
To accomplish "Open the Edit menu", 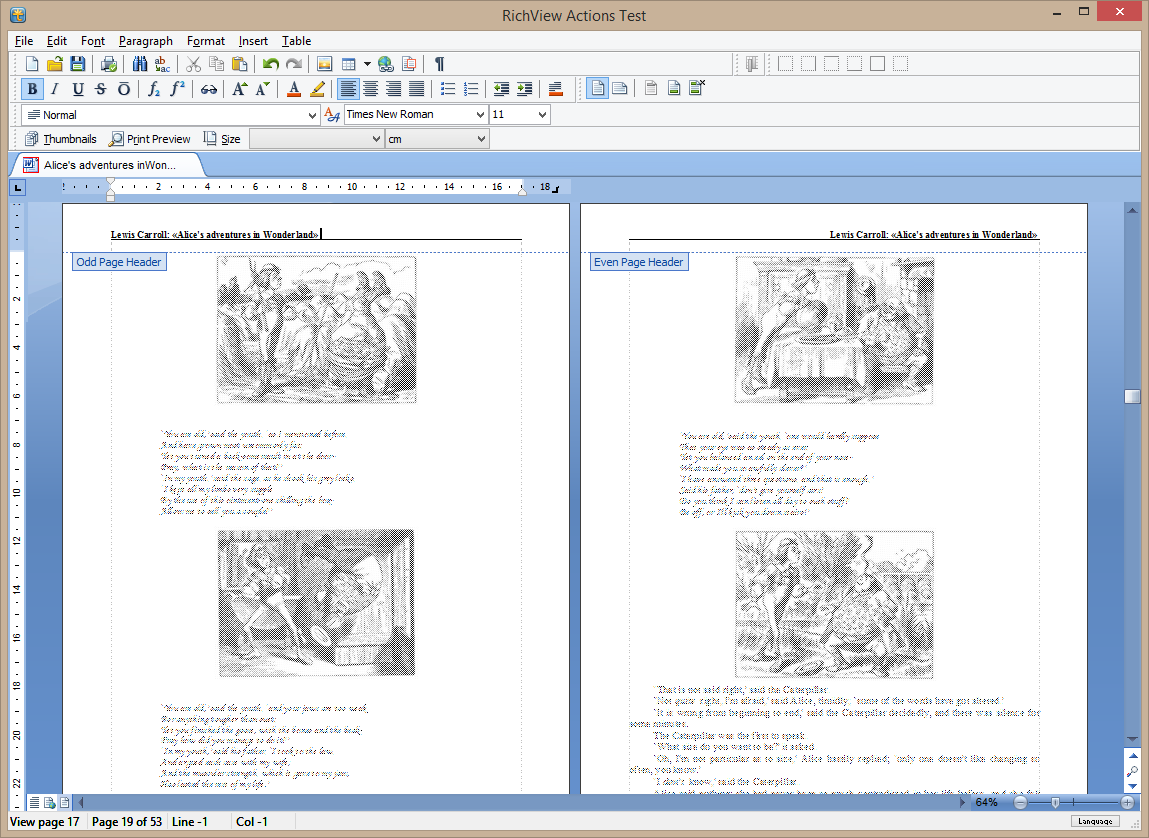I will 56,41.
